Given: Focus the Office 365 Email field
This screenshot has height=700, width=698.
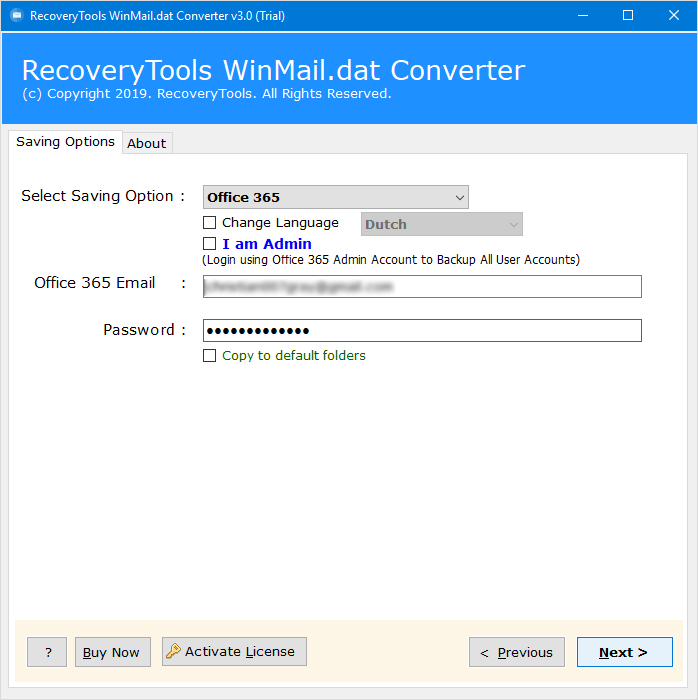Looking at the screenshot, I should (422, 287).
